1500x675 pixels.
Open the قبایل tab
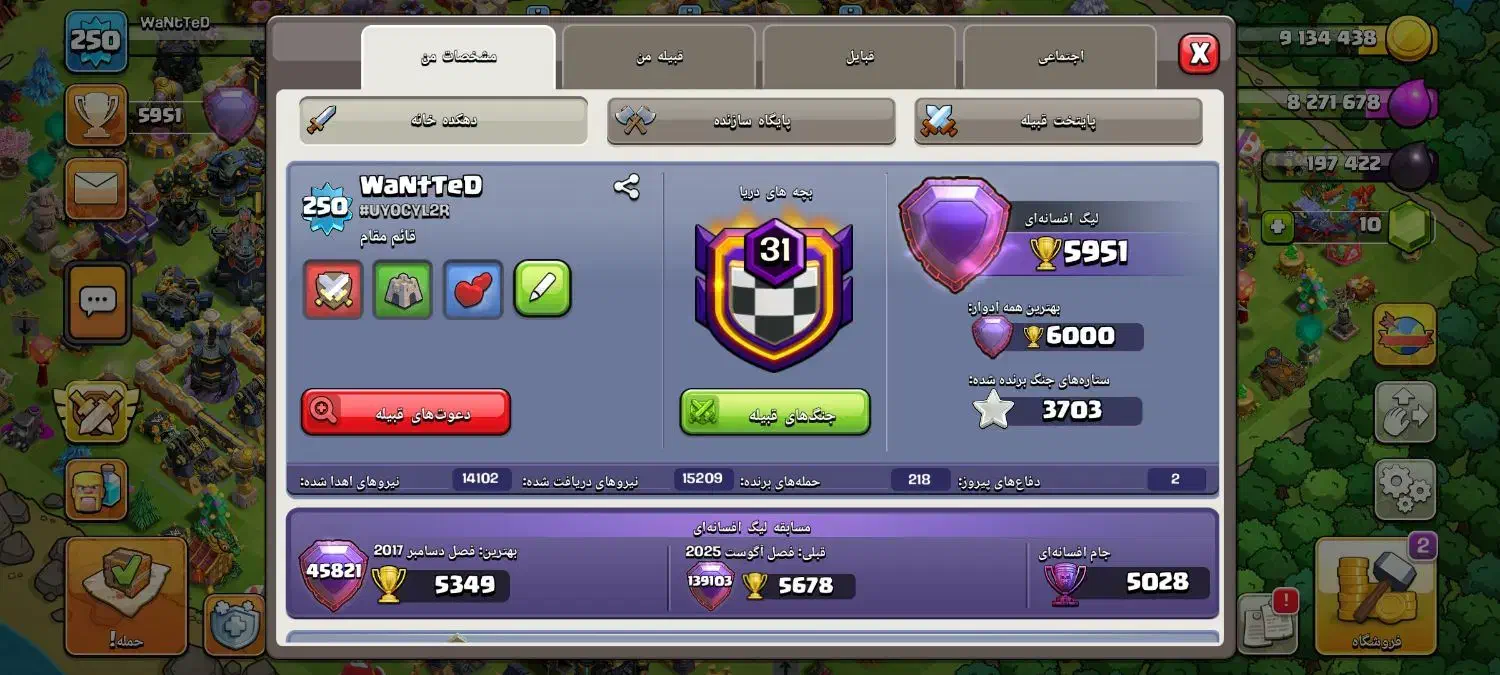[x=860, y=57]
